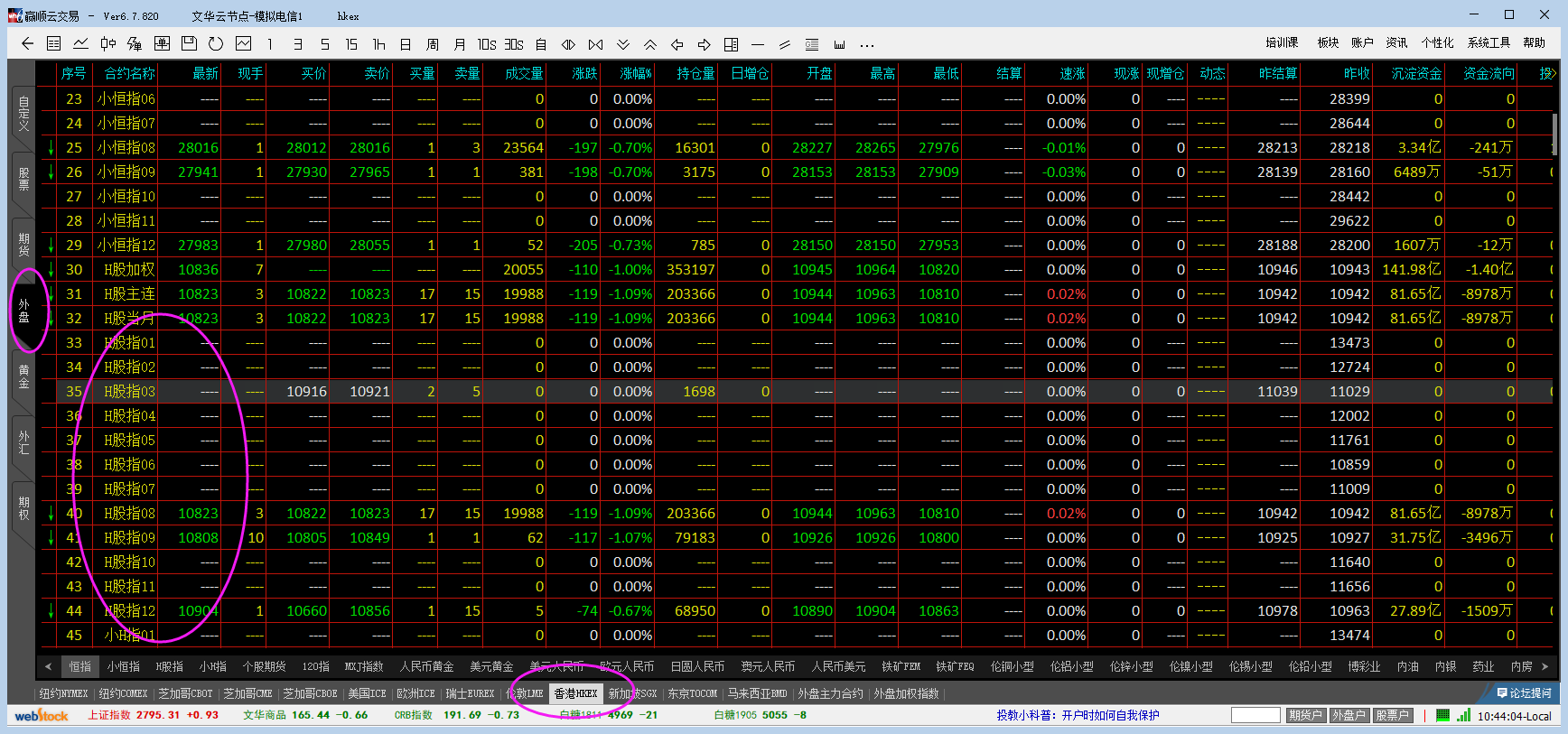The width and height of the screenshot is (1568, 734).
Task: Switch to the candlestick chart icon
Action: [x=108, y=43]
